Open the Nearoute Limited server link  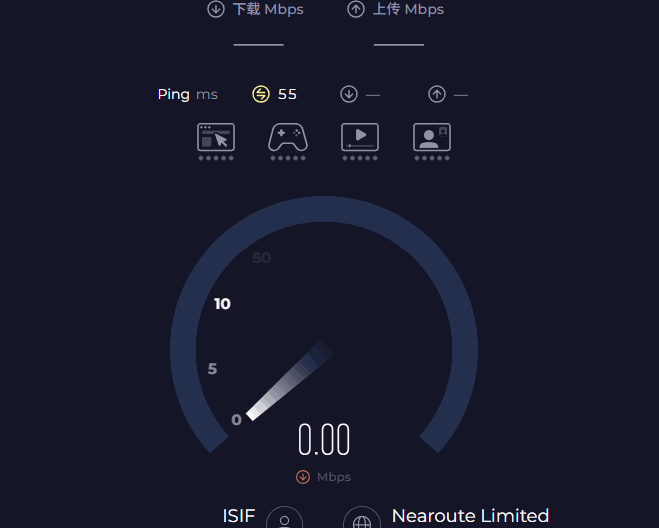470,516
